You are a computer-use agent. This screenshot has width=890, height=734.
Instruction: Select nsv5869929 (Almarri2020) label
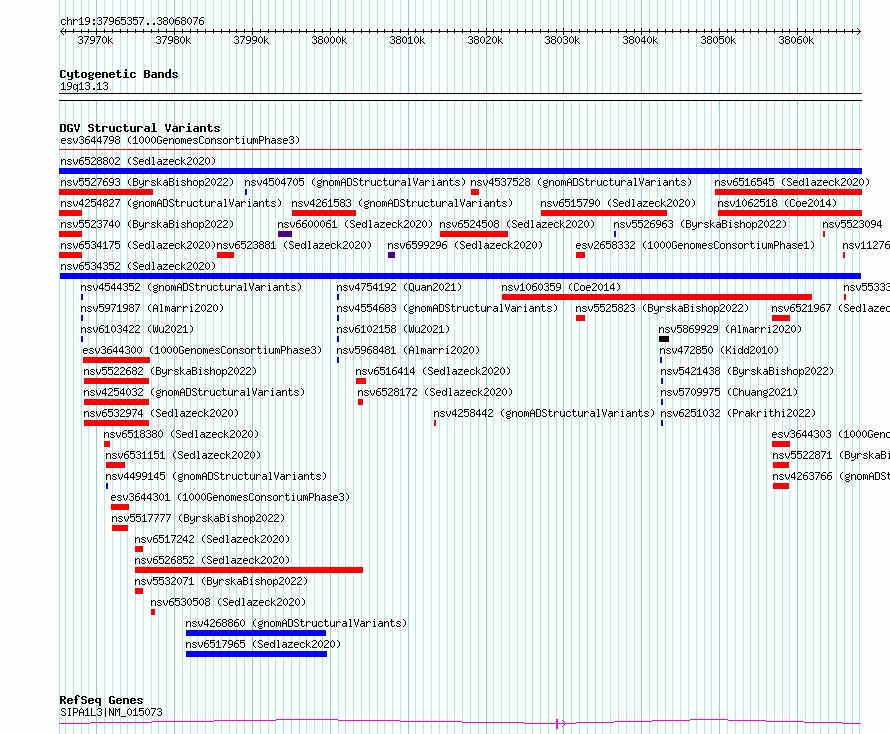coord(730,329)
